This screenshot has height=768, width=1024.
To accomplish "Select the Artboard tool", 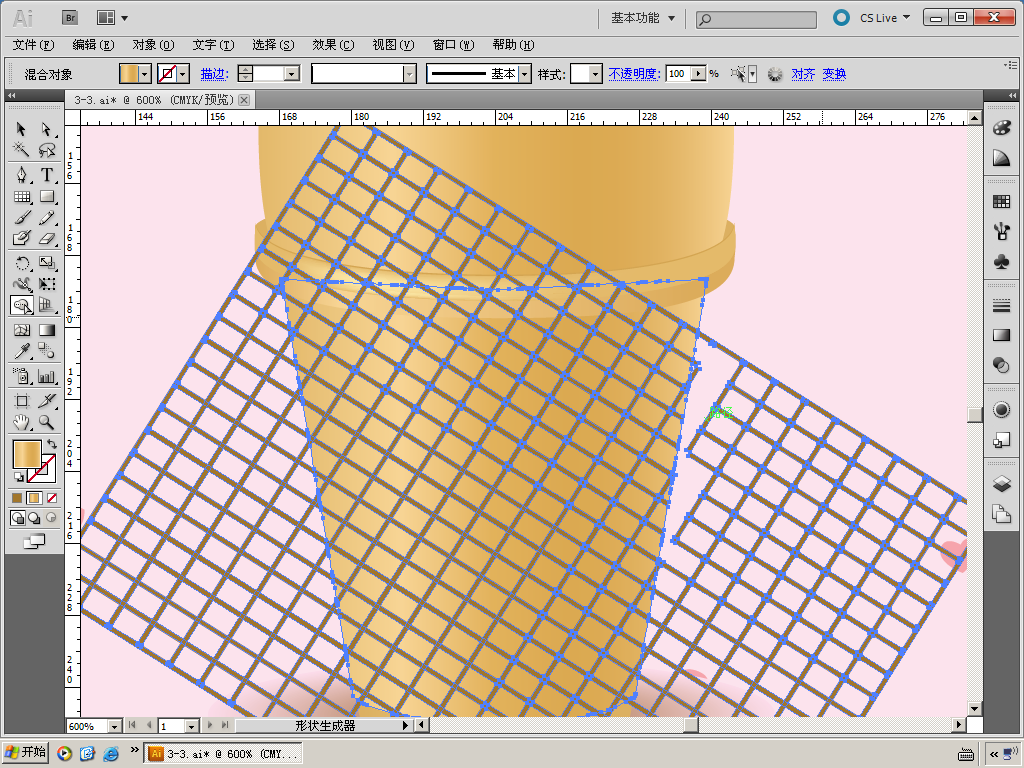I will 21,401.
